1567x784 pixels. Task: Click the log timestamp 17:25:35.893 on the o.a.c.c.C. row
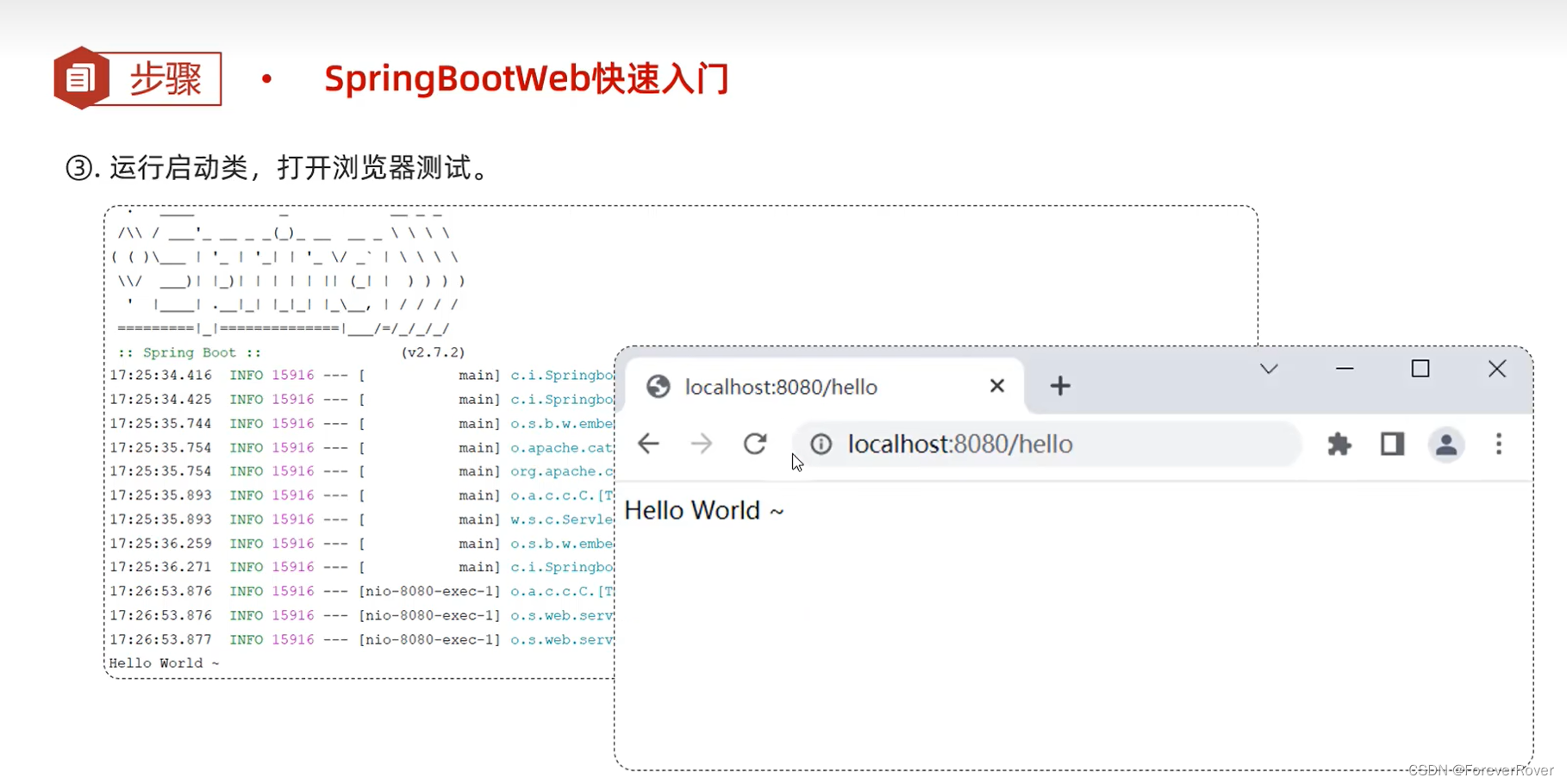(x=160, y=495)
